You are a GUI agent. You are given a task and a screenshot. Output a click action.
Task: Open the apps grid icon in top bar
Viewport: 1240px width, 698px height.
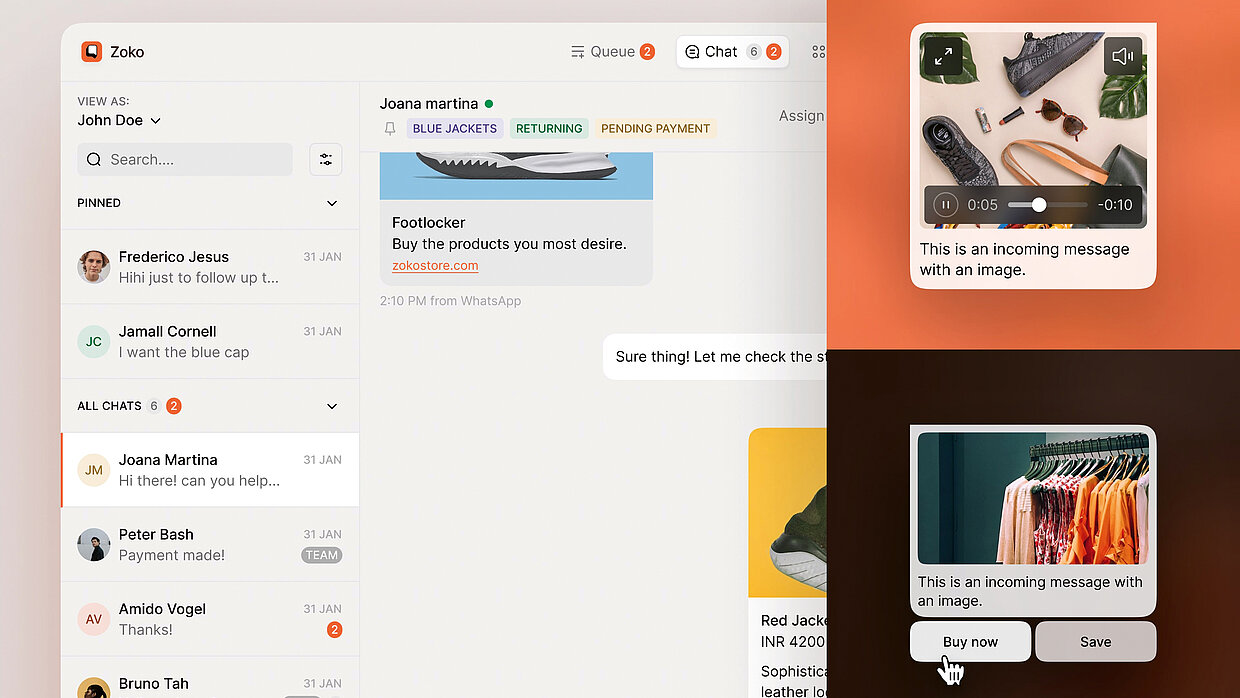pos(818,52)
